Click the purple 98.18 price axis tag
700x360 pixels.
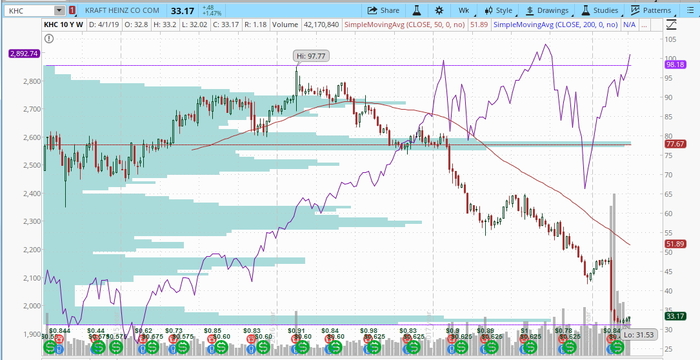coord(675,65)
